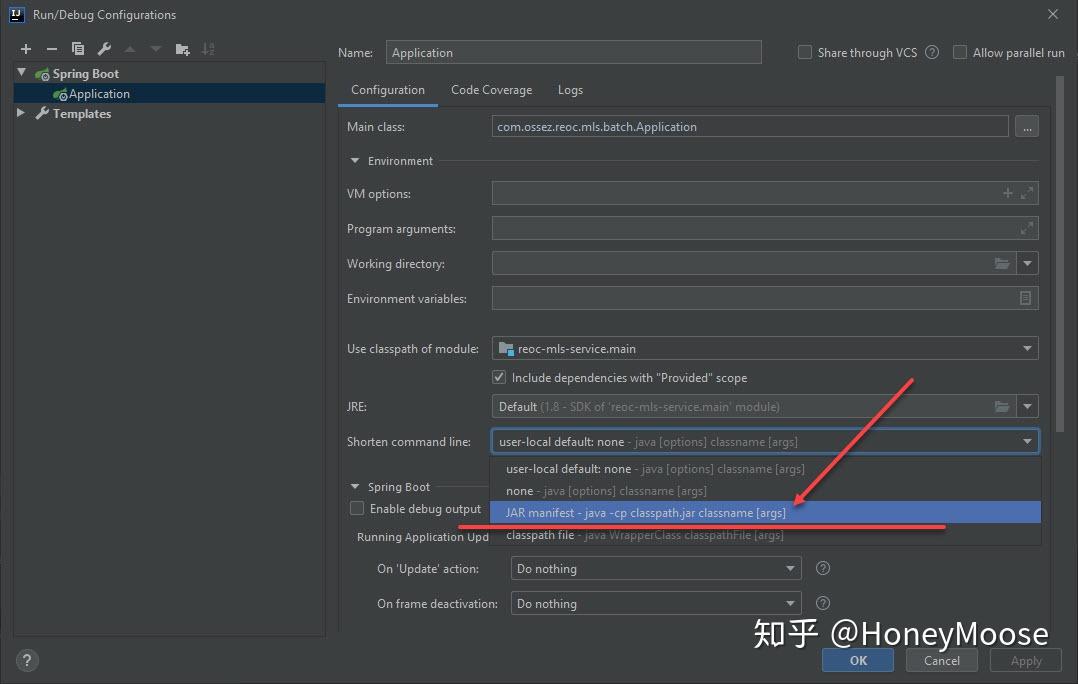This screenshot has width=1078, height=684.
Task: Click the browse ellipsis next to Main class
Action: (1026, 125)
